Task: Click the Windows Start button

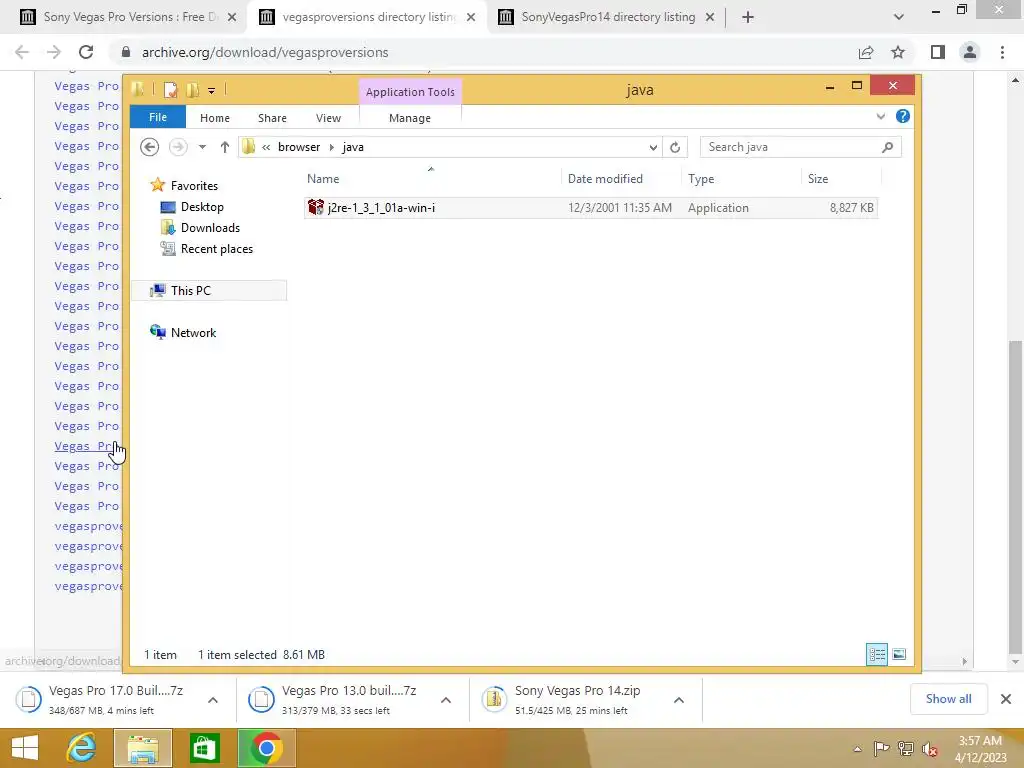Action: [x=24, y=748]
